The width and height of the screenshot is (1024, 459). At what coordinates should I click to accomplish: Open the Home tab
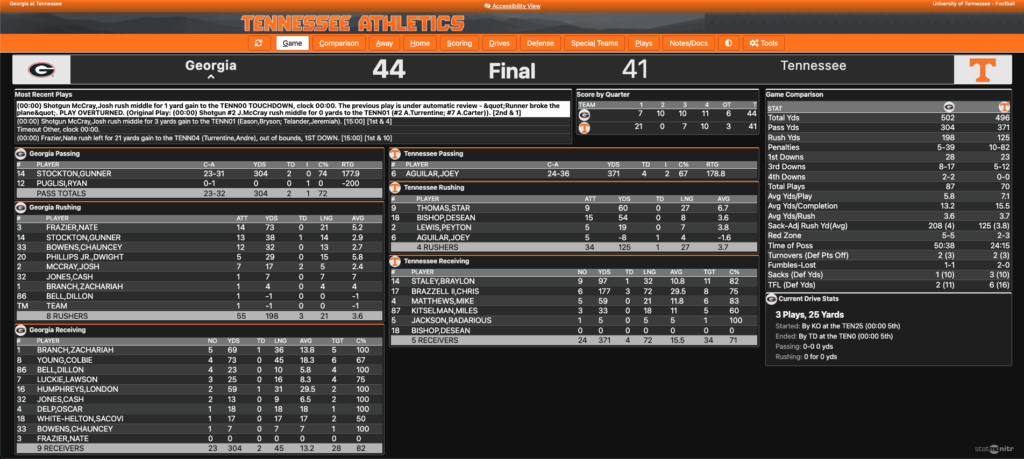[420, 43]
